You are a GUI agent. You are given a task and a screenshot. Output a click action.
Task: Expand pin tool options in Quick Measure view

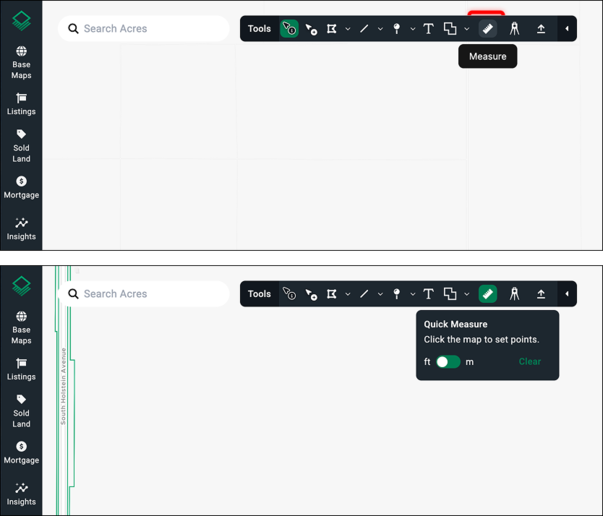click(x=413, y=294)
